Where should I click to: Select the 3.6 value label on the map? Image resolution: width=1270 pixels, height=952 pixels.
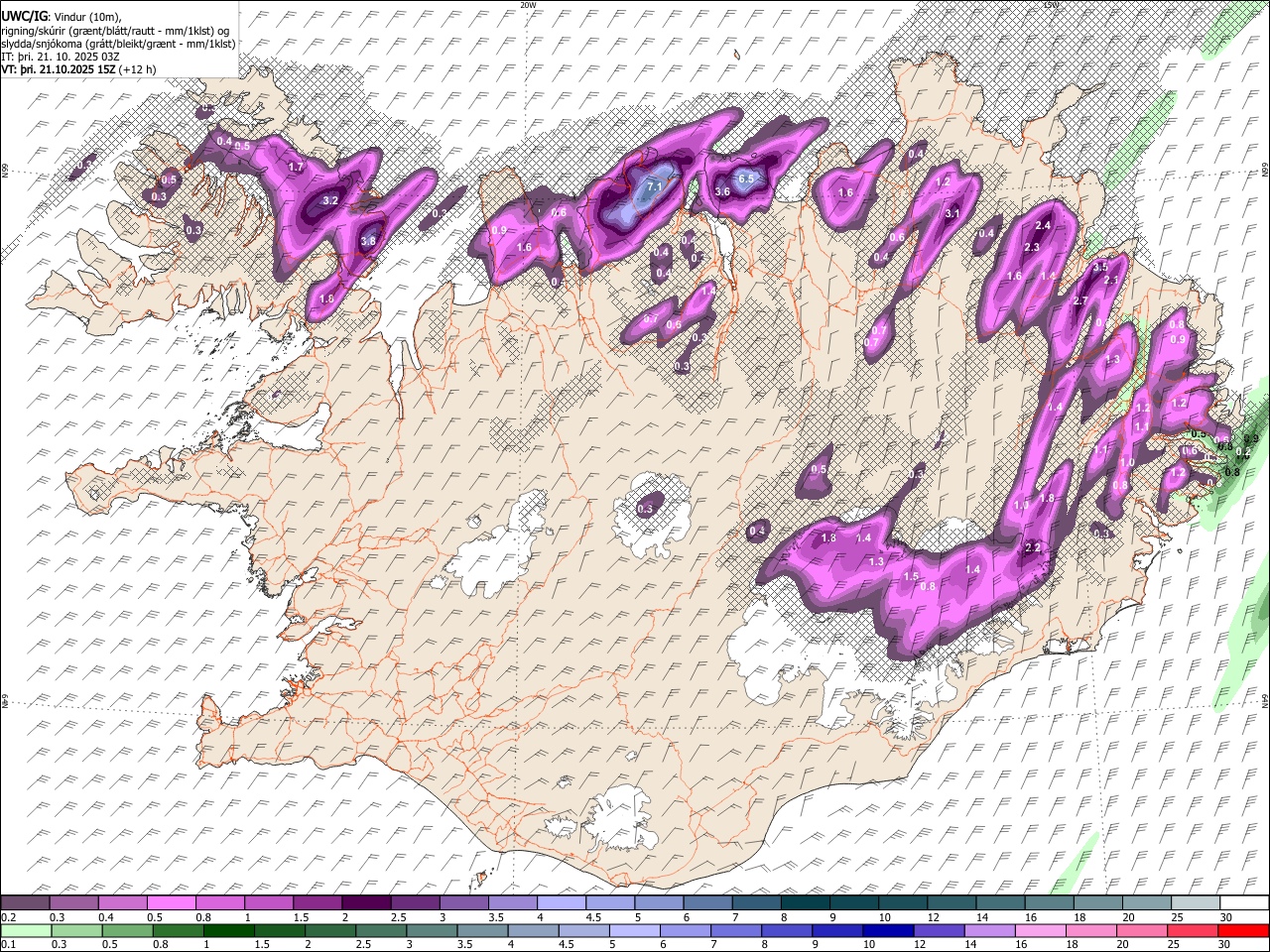pos(722,191)
